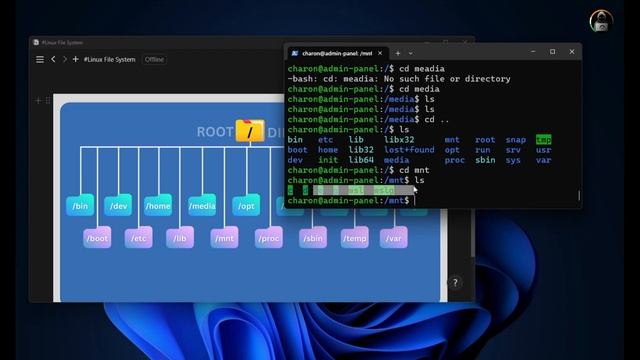Select the /sbin node in the diagram
Viewport: 640px width, 360px height.
tap(313, 238)
